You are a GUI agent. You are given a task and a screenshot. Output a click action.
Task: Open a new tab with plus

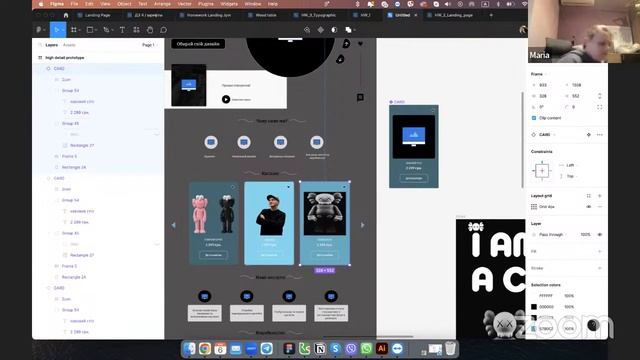(491, 15)
